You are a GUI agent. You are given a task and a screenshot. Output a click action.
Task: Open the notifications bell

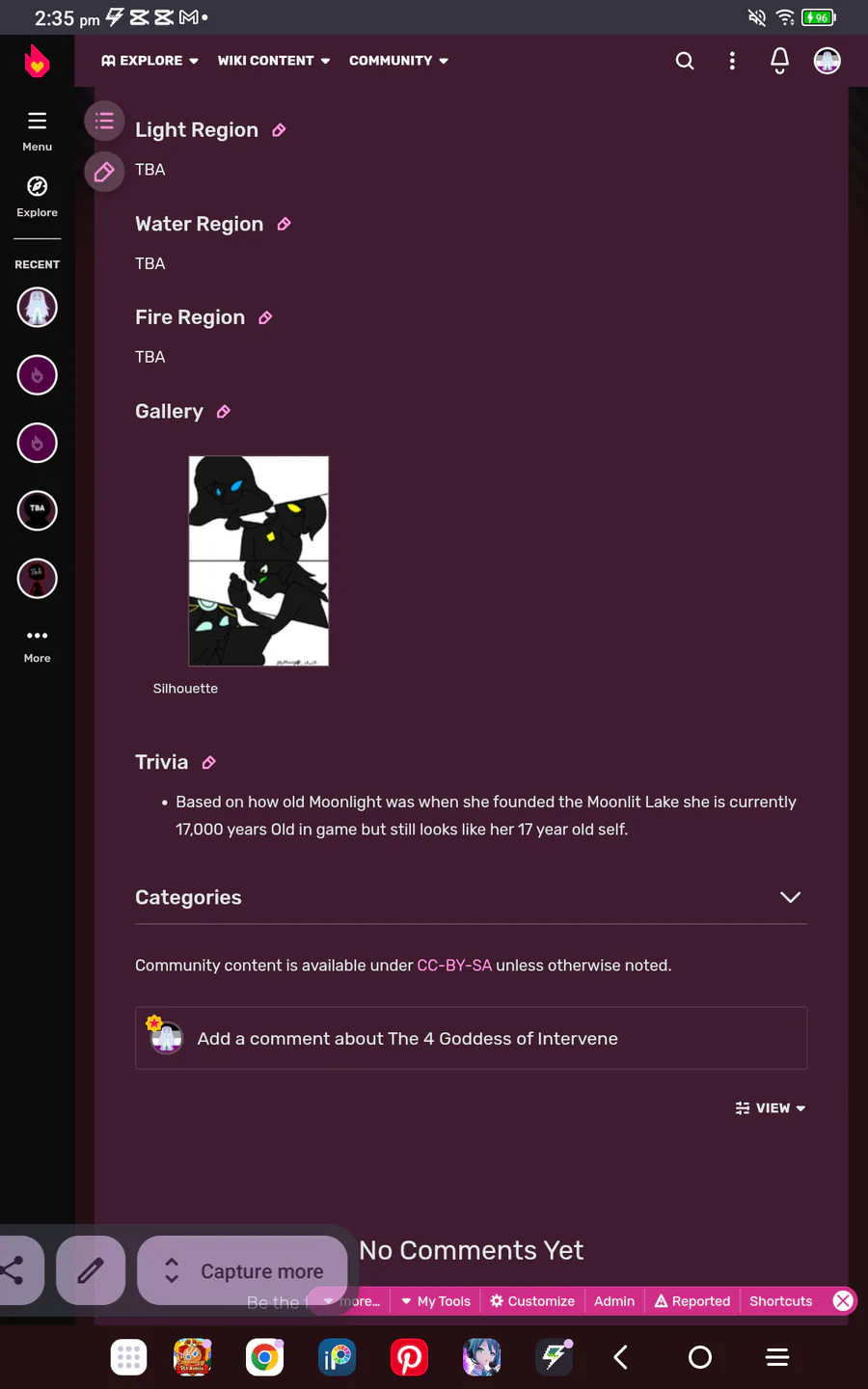point(779,61)
